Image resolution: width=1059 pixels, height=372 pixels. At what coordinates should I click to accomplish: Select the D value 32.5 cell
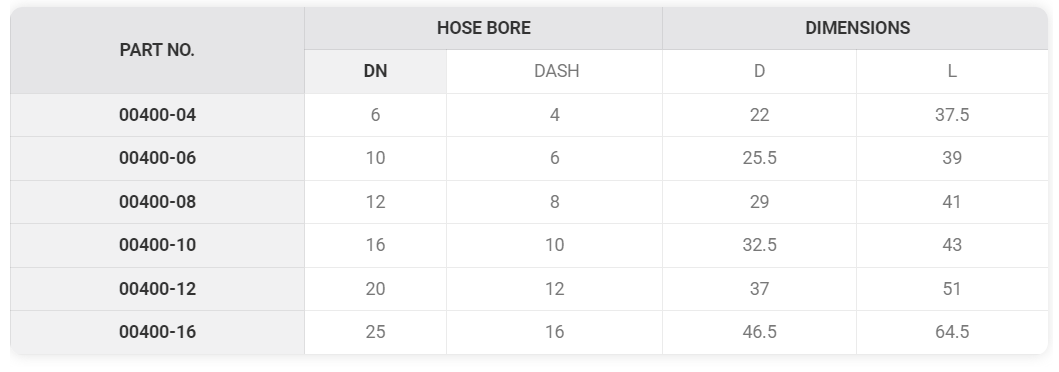759,245
